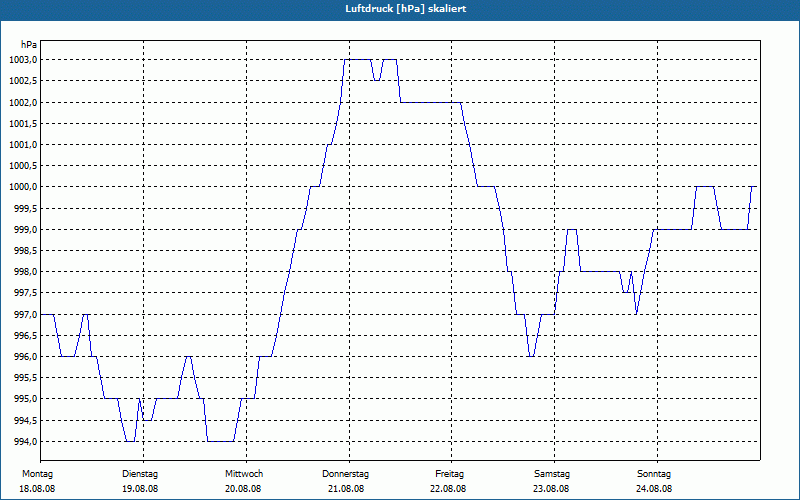Viewport: 800px width, 500px height.
Task: Select the Samstag day label
Action: click(x=552, y=474)
